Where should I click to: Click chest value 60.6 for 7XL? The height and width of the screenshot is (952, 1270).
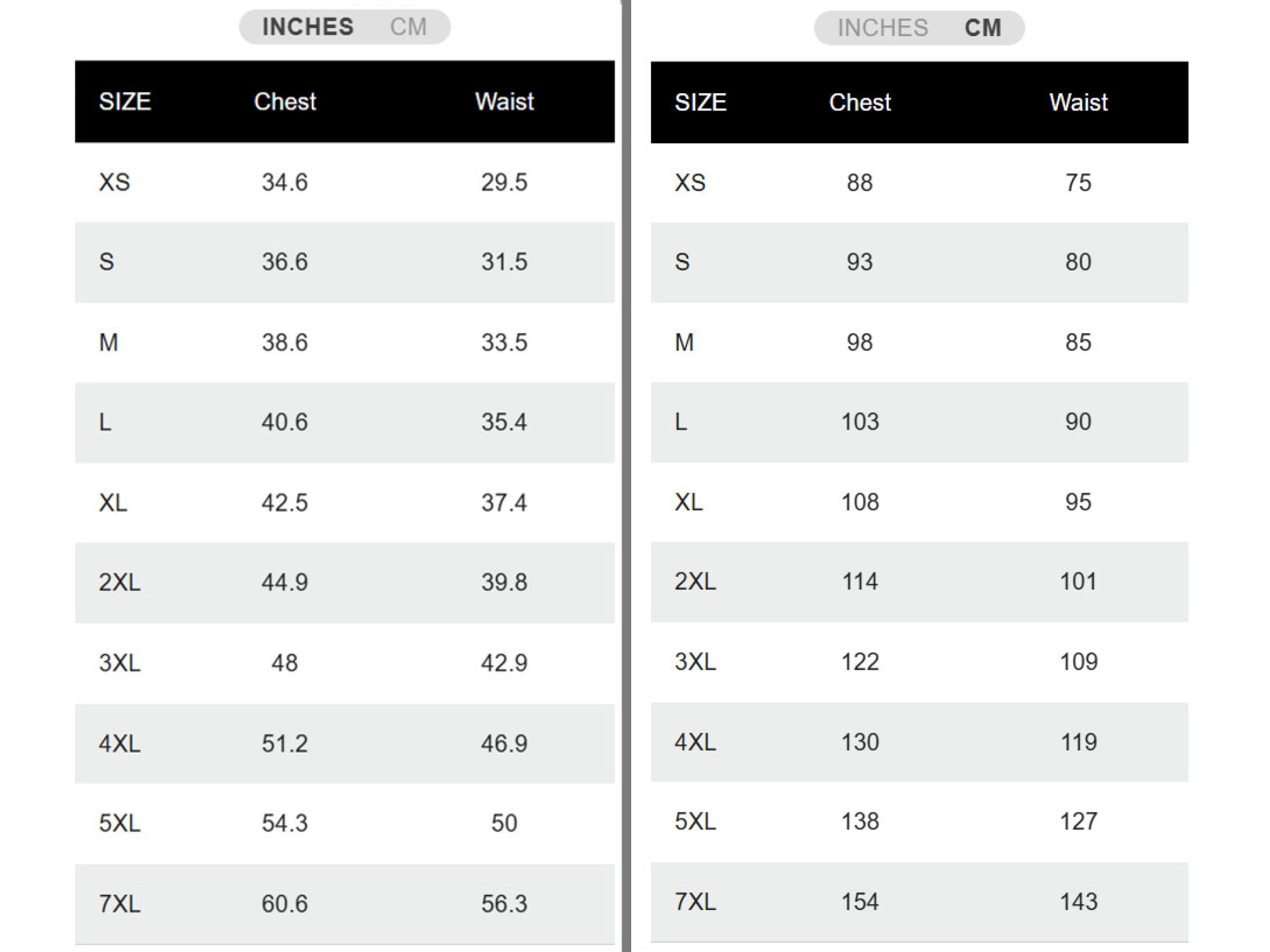coord(284,904)
